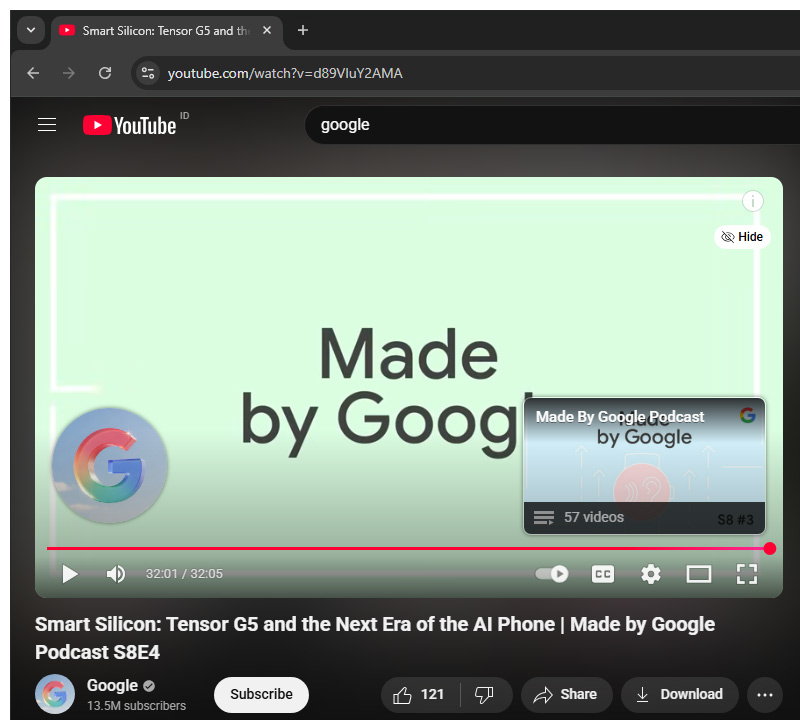Like the video with 121 likes
Image resolution: width=800 pixels, height=720 pixels.
(x=420, y=694)
